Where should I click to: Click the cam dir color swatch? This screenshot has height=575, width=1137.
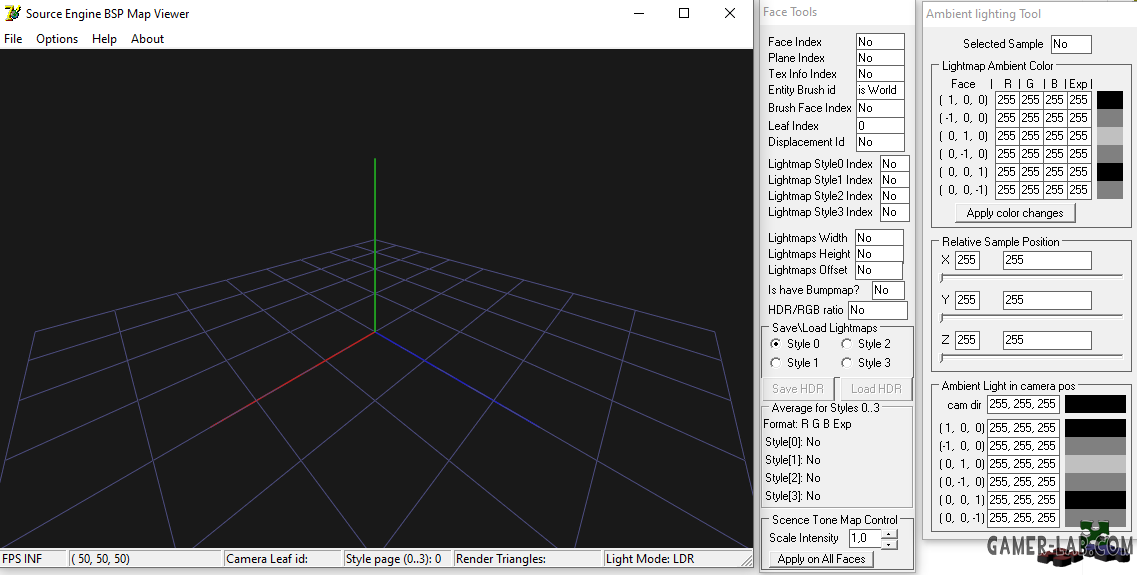click(1095, 405)
